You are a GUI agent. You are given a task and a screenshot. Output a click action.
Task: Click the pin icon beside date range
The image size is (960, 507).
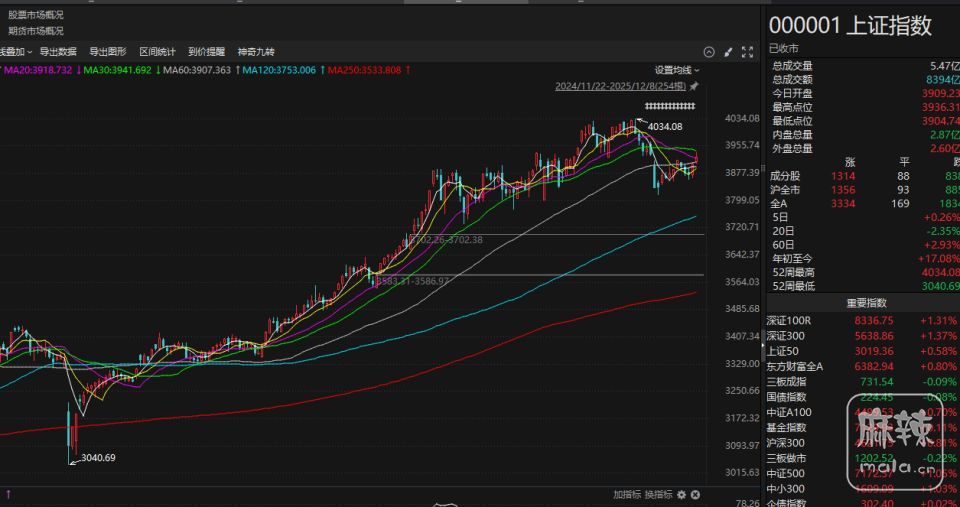coord(694,87)
